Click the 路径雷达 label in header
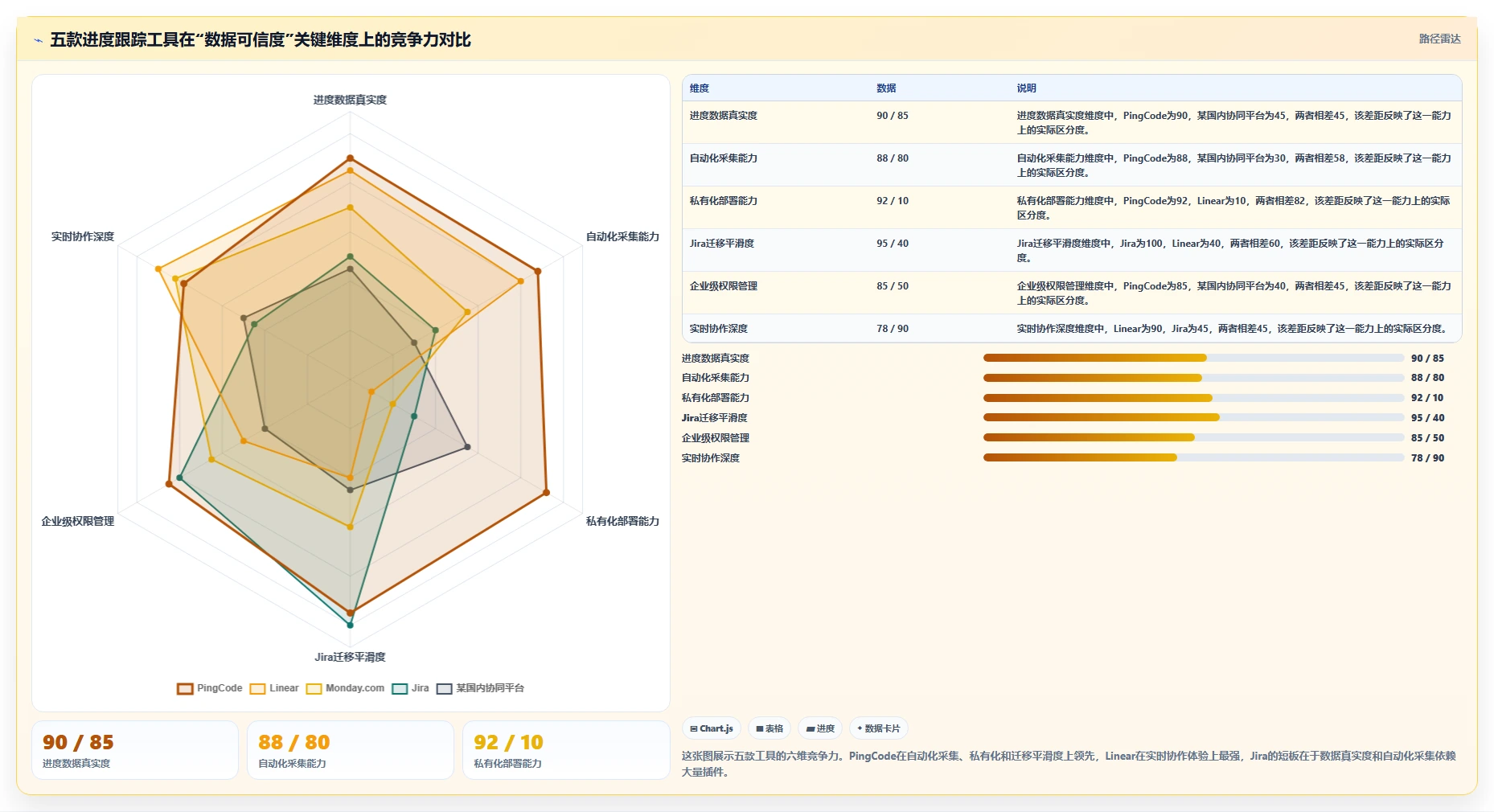Image resolution: width=1494 pixels, height=812 pixels. [1439, 39]
